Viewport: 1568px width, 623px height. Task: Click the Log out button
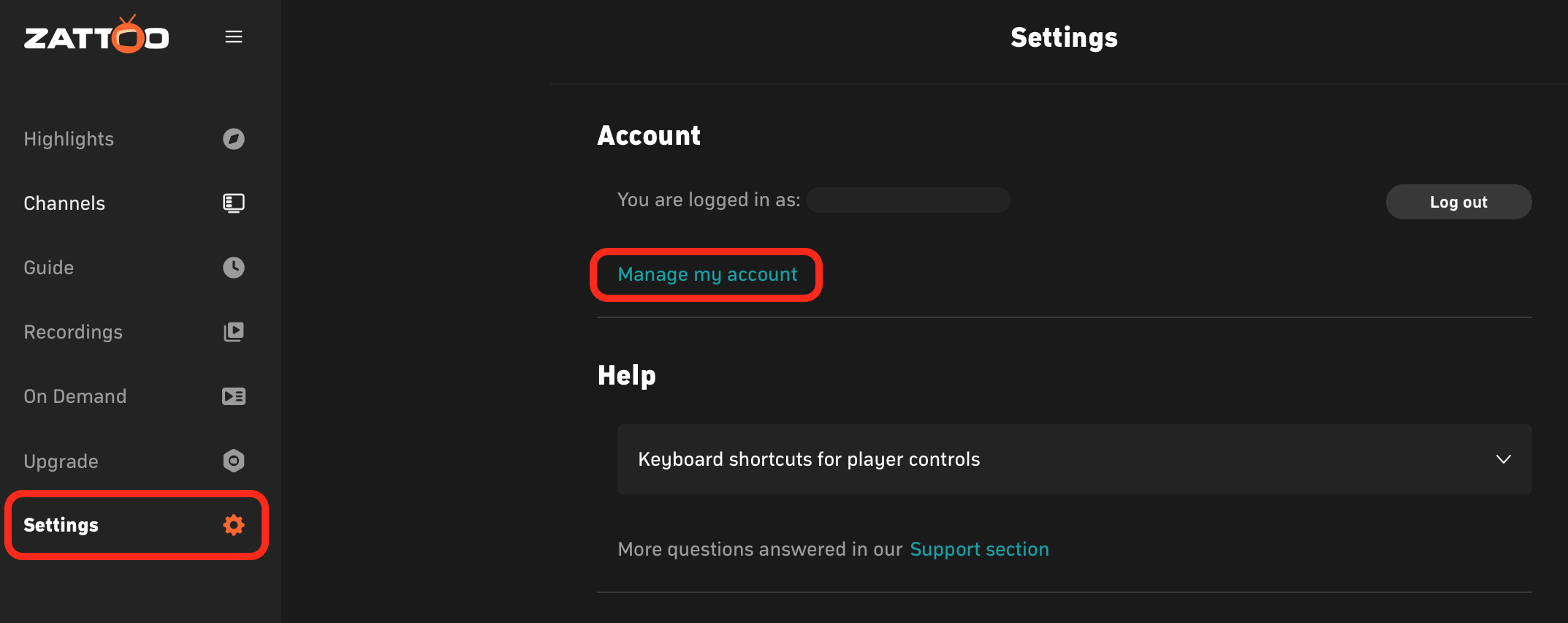pos(1458,201)
